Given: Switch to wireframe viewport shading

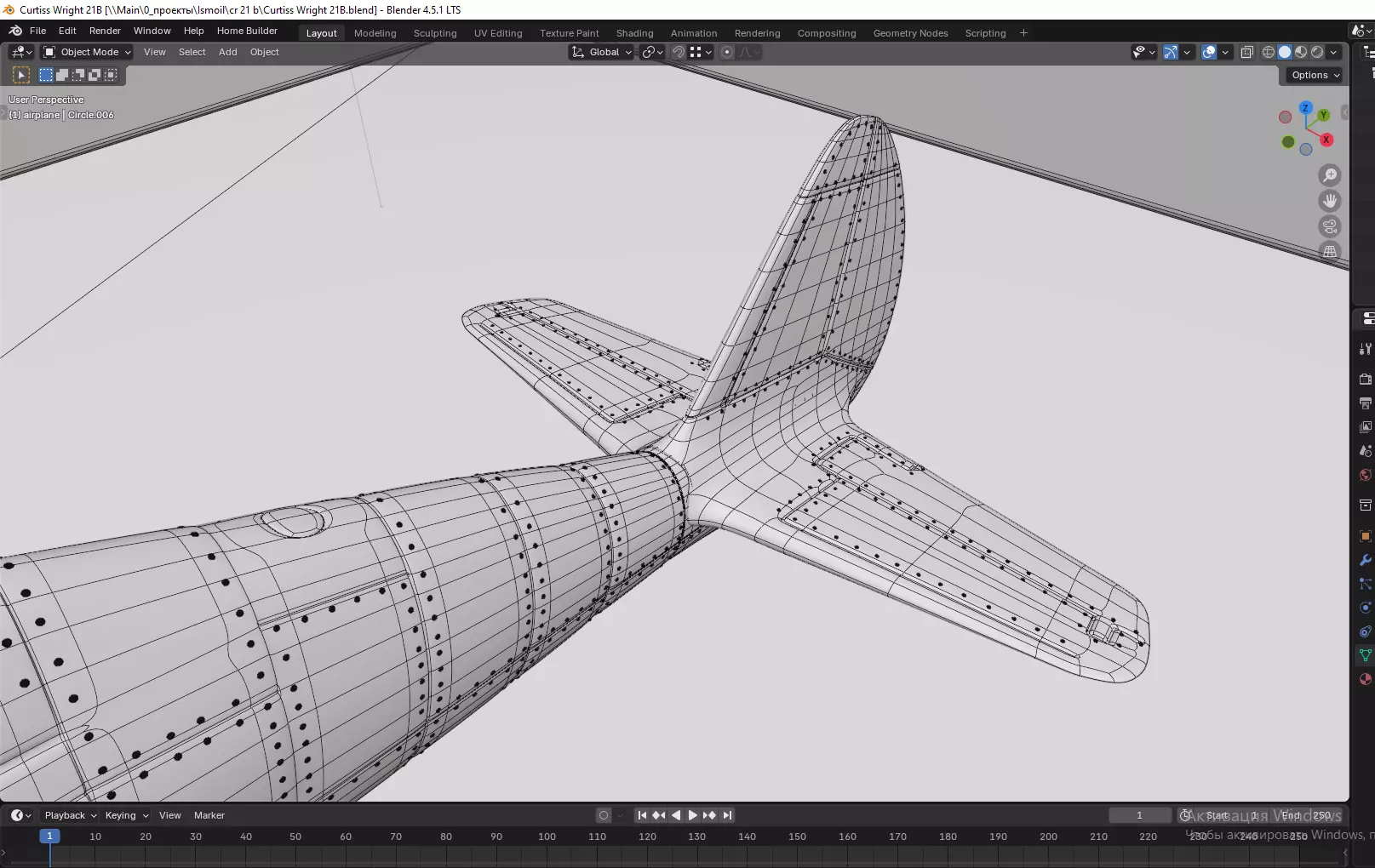Looking at the screenshot, I should [1269, 52].
